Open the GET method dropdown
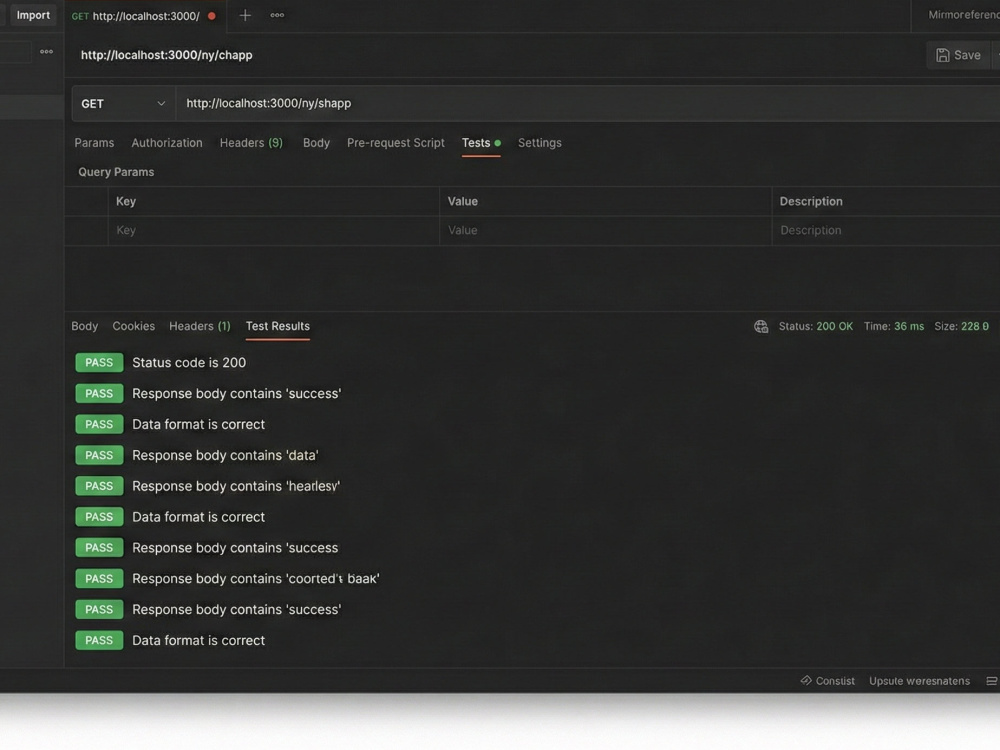Screen dimensions: 1000x750 (x=123, y=103)
